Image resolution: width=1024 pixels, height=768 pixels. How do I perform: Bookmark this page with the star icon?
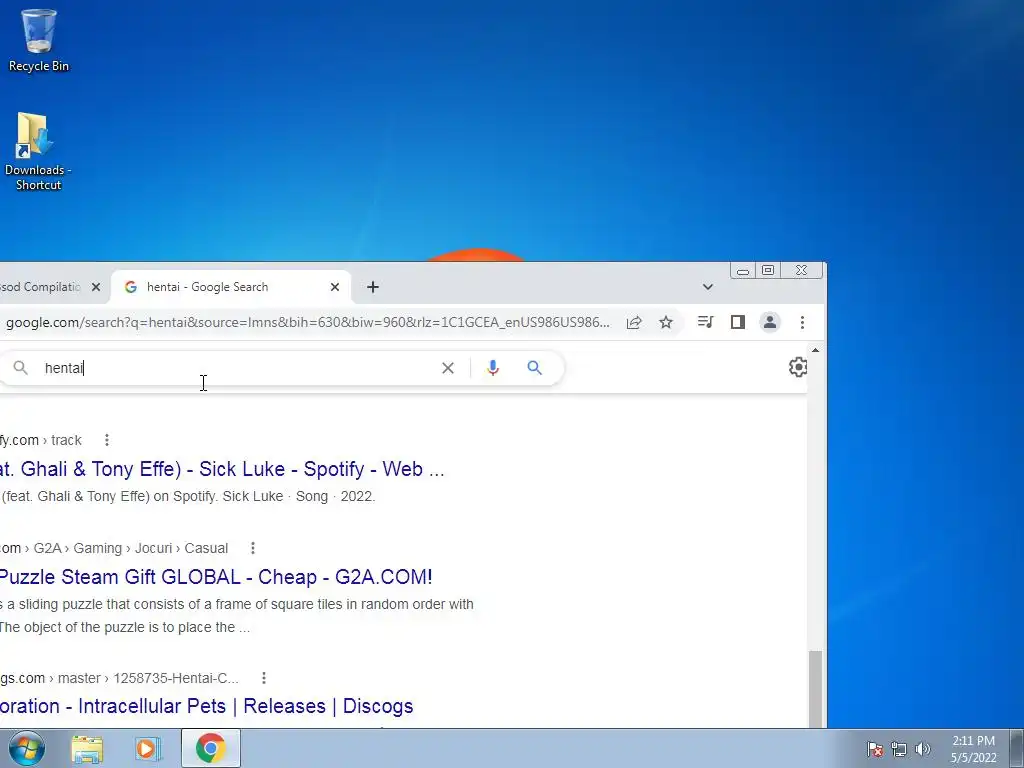[x=665, y=322]
